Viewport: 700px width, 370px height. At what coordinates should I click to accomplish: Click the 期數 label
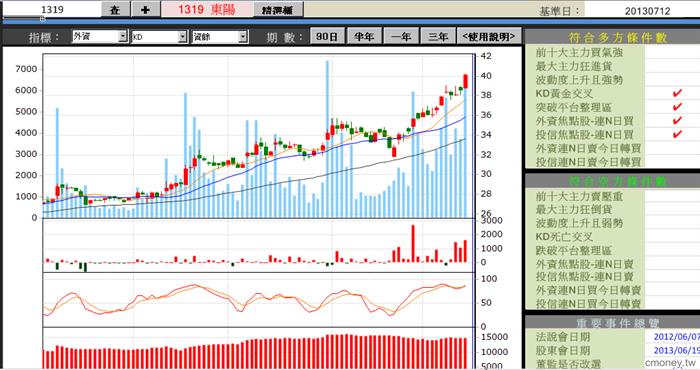coord(284,37)
